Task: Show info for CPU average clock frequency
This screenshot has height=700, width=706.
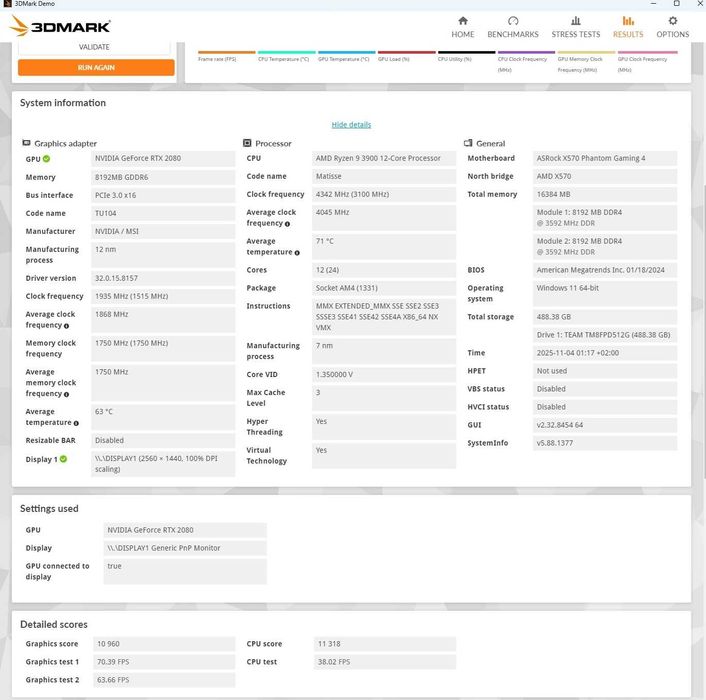Action: tap(287, 224)
